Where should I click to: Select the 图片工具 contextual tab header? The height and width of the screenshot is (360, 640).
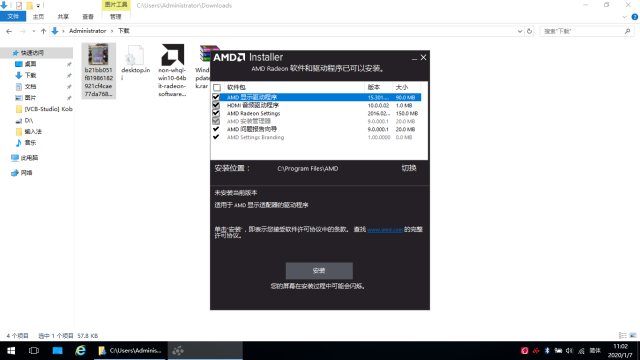[116, 5]
